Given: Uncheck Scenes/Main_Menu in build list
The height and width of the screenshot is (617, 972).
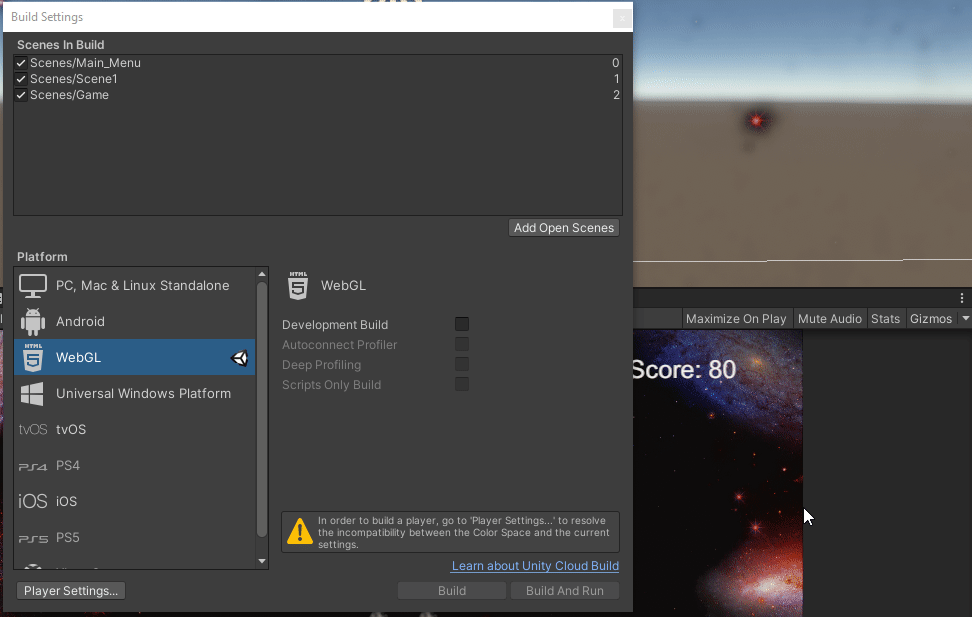Looking at the screenshot, I should click(21, 63).
